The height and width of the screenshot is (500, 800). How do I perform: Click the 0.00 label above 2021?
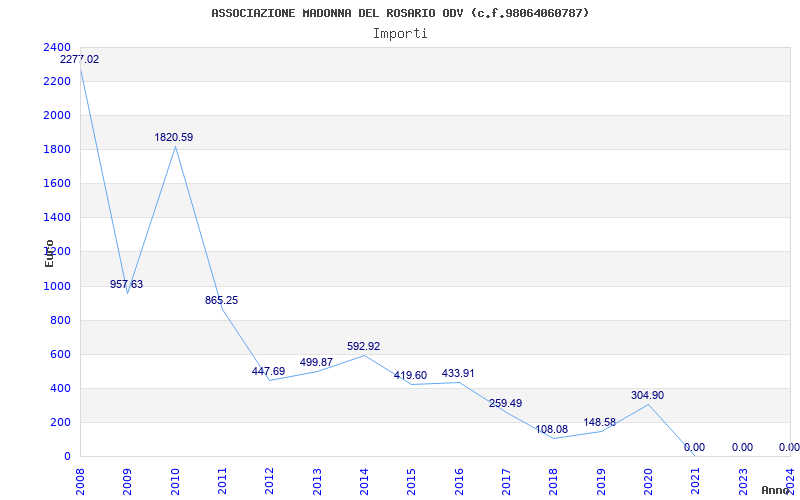(694, 447)
